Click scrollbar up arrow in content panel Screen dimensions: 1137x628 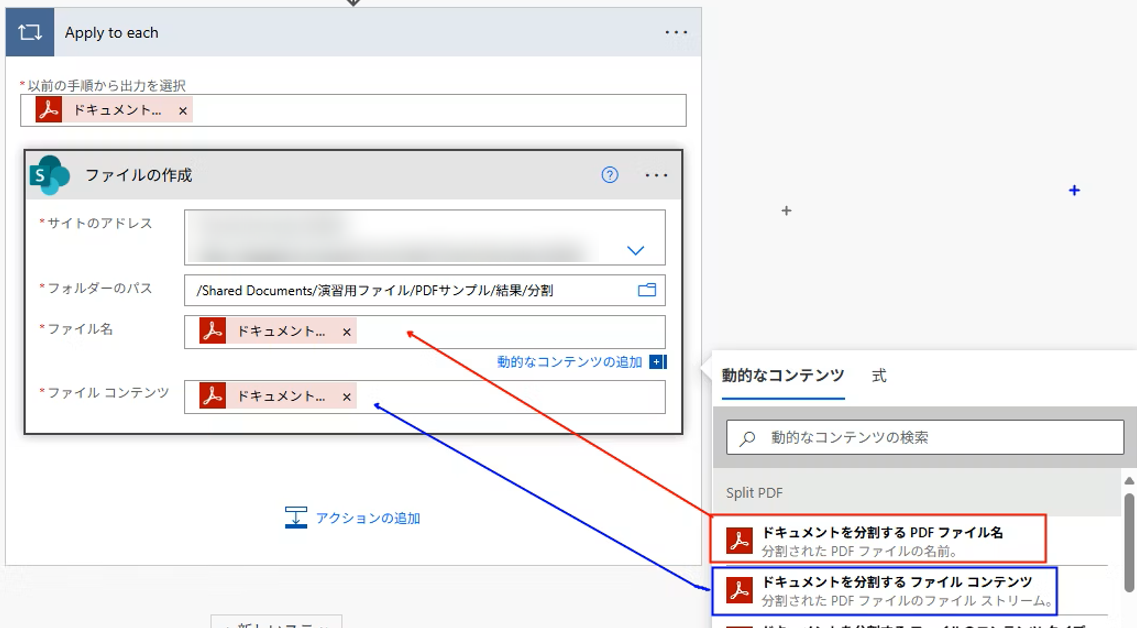click(x=1129, y=481)
